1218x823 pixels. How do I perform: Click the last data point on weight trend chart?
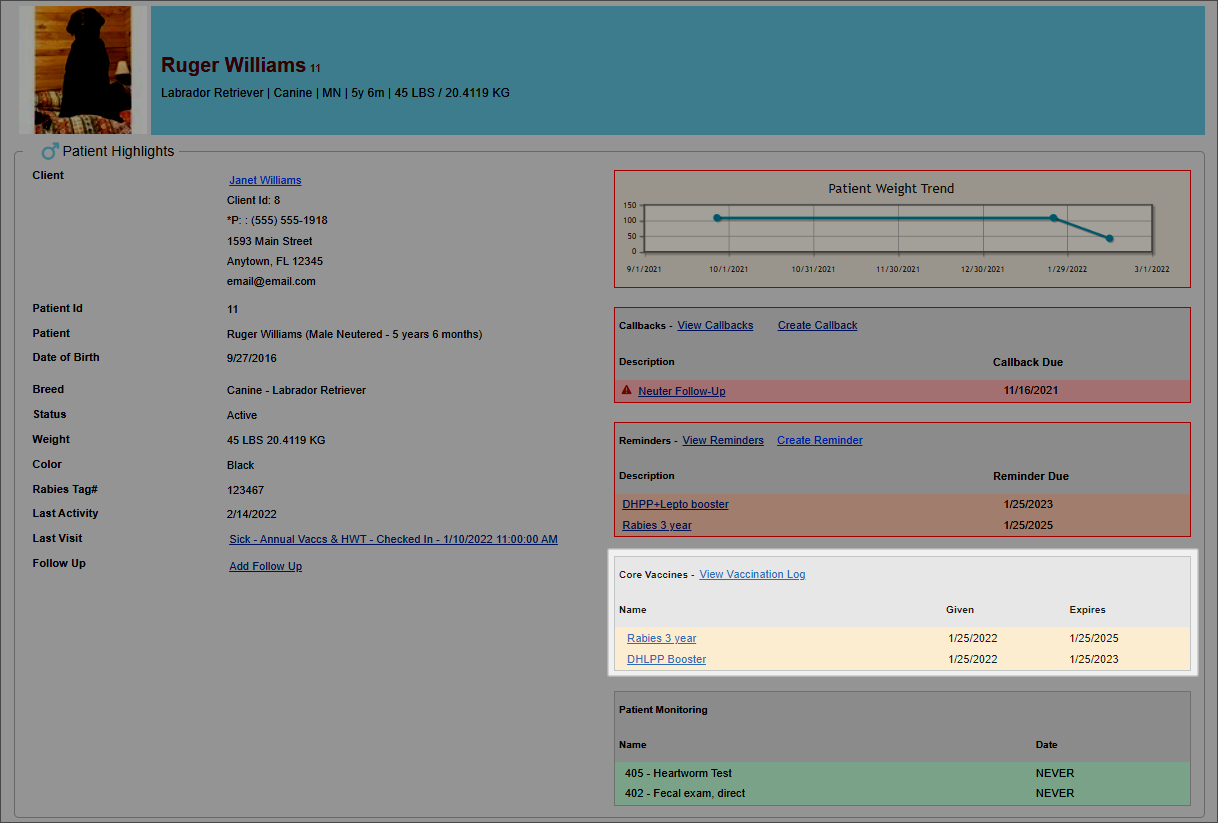[x=1109, y=238]
